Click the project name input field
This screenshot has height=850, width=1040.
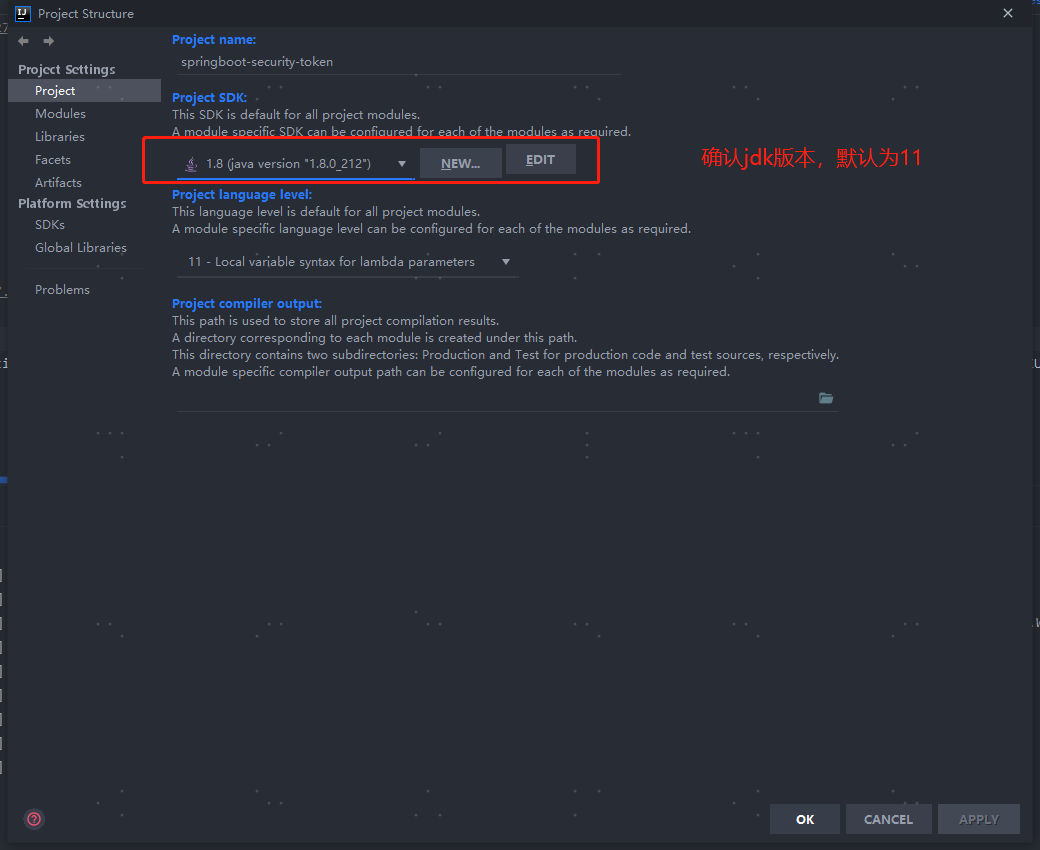click(400, 62)
